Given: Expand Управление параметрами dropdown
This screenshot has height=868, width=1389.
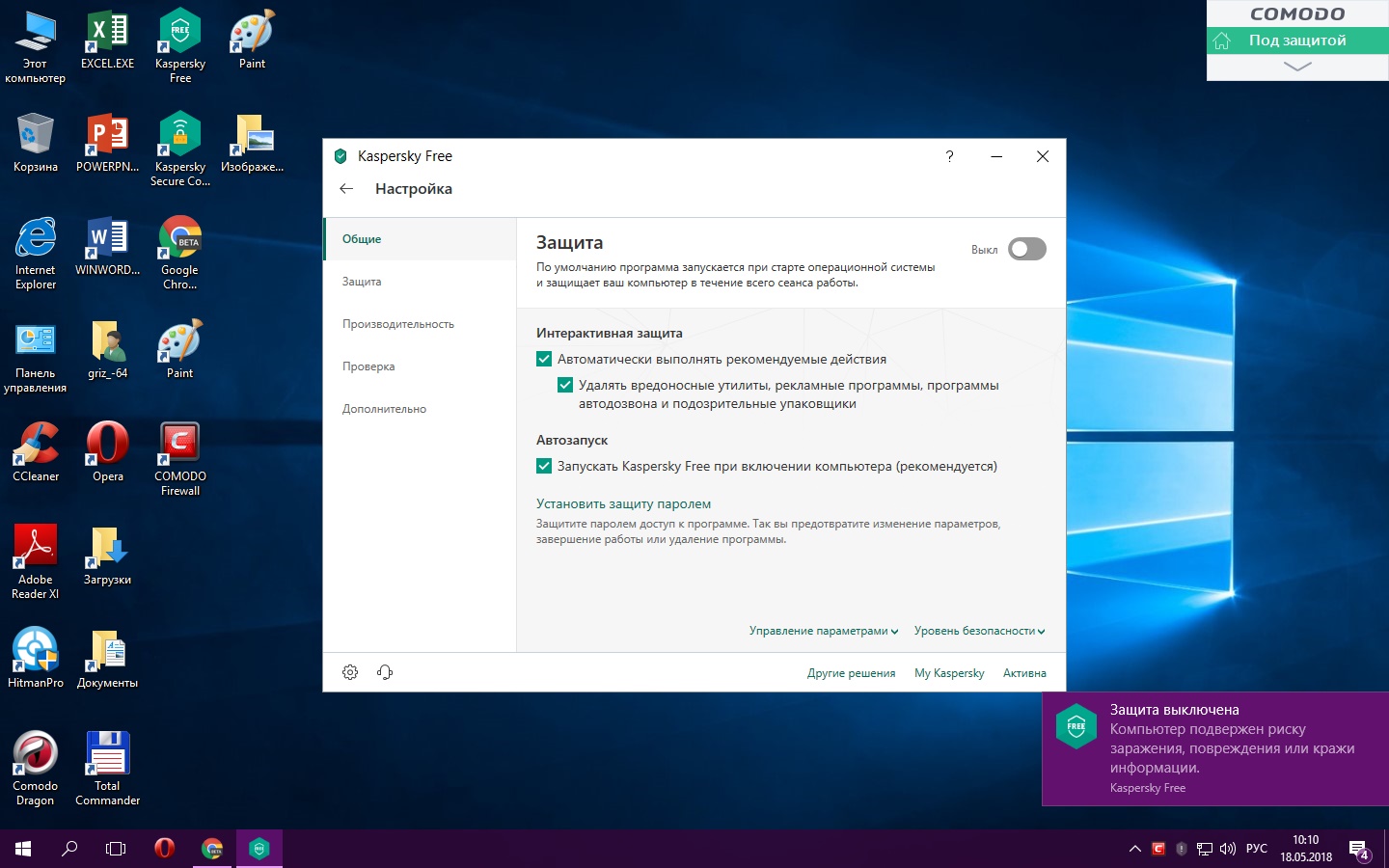Looking at the screenshot, I should [823, 631].
